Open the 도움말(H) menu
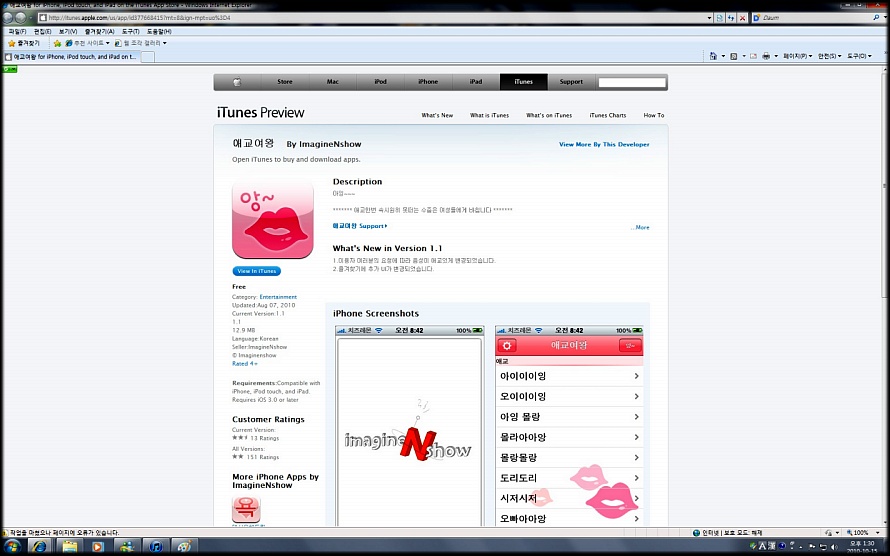The width and height of the screenshot is (890, 556). [x=159, y=32]
